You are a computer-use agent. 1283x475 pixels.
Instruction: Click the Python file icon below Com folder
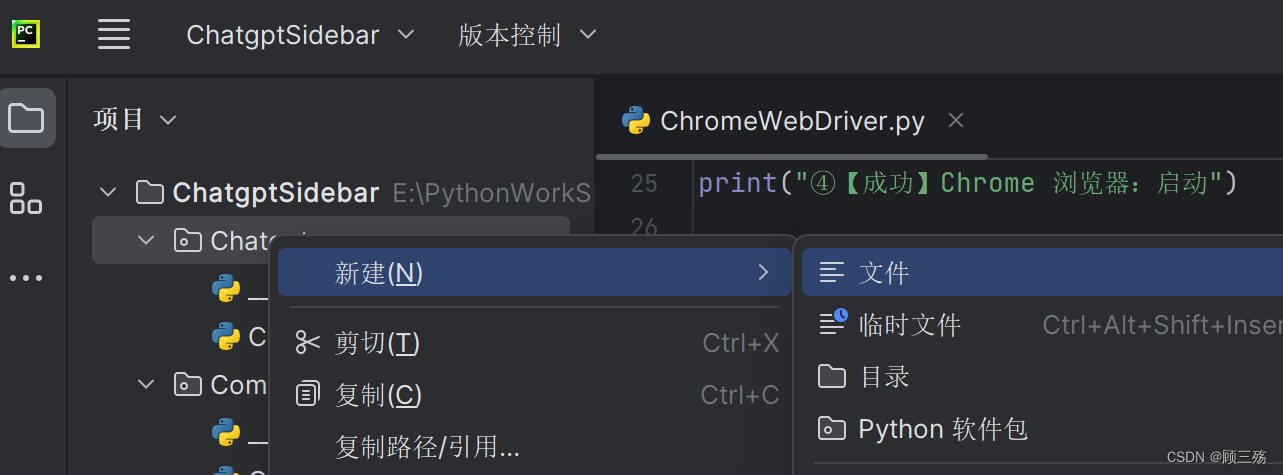coord(226,432)
